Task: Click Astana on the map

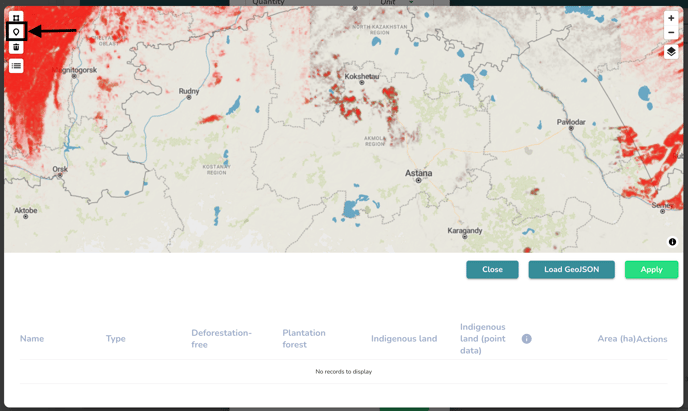Action: click(x=418, y=173)
